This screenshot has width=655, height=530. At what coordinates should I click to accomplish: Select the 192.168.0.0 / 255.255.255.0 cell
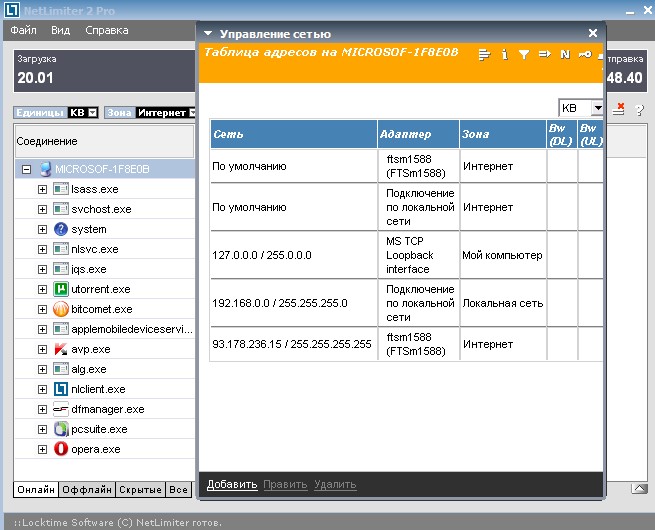click(x=294, y=303)
